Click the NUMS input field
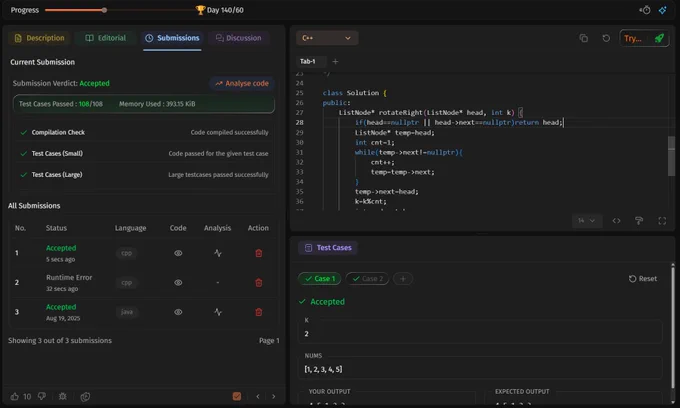The width and height of the screenshot is (680, 408). [480, 369]
